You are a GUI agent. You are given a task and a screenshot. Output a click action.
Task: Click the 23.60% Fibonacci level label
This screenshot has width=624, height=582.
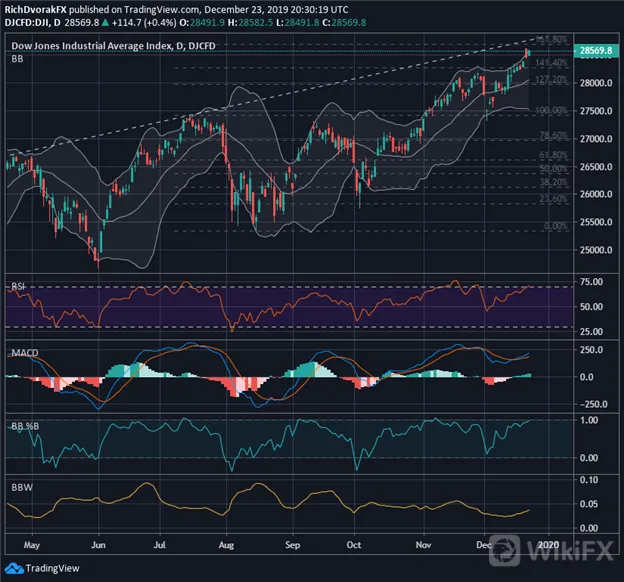[554, 199]
